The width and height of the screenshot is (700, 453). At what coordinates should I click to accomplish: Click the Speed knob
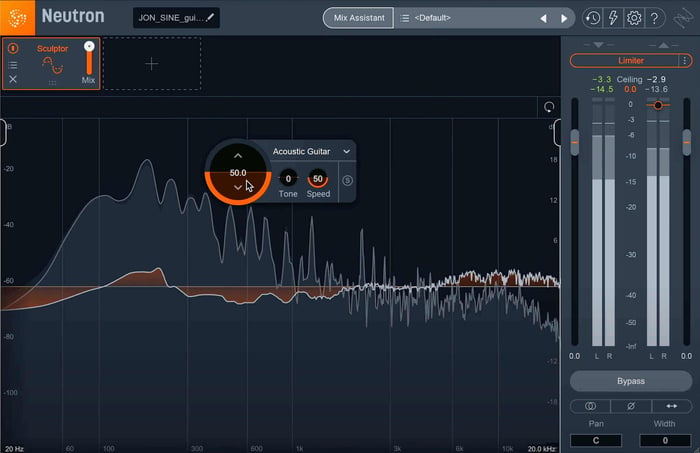[318, 179]
